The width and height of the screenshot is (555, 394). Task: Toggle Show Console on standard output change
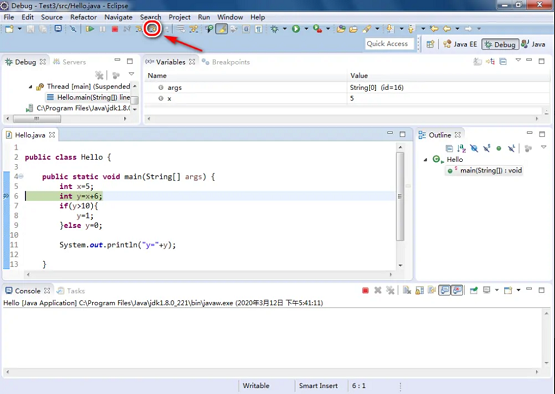(x=444, y=291)
